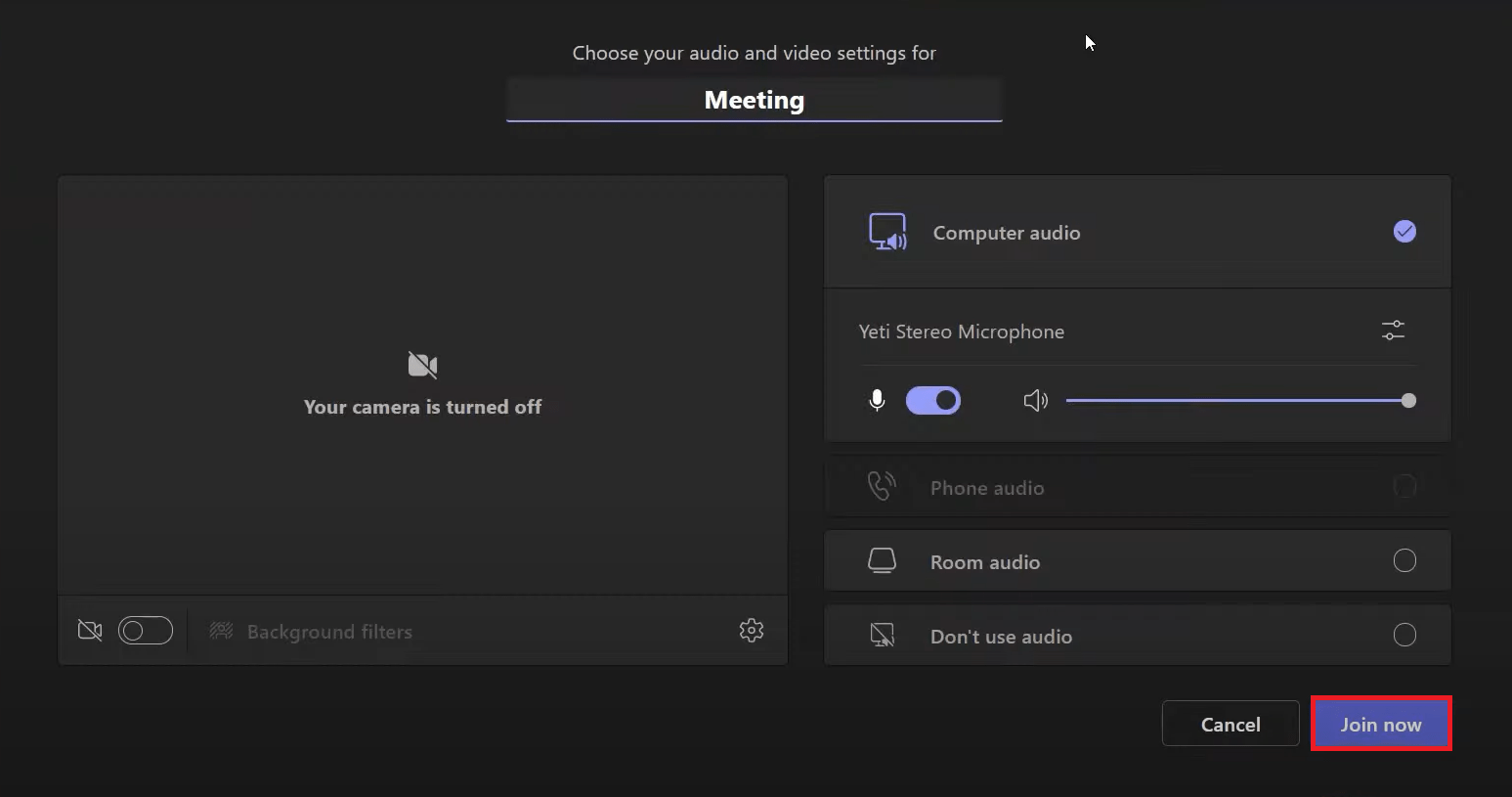Adjust the speaker volume slider
The image size is (1512, 797).
click(1241, 400)
